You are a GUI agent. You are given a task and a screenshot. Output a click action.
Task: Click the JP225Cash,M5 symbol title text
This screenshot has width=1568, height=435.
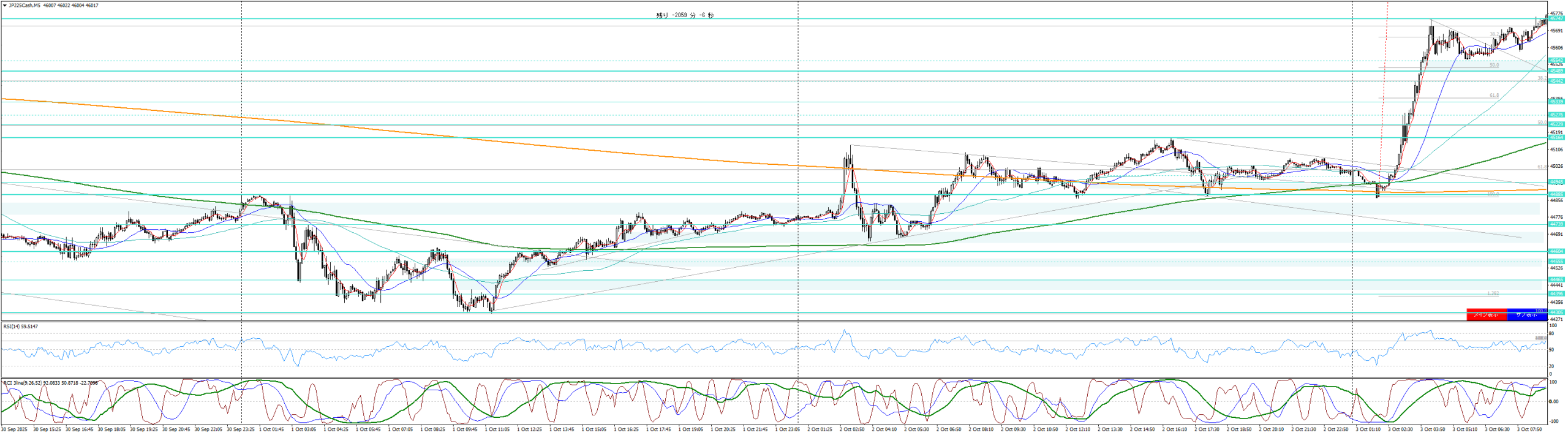click(24, 6)
